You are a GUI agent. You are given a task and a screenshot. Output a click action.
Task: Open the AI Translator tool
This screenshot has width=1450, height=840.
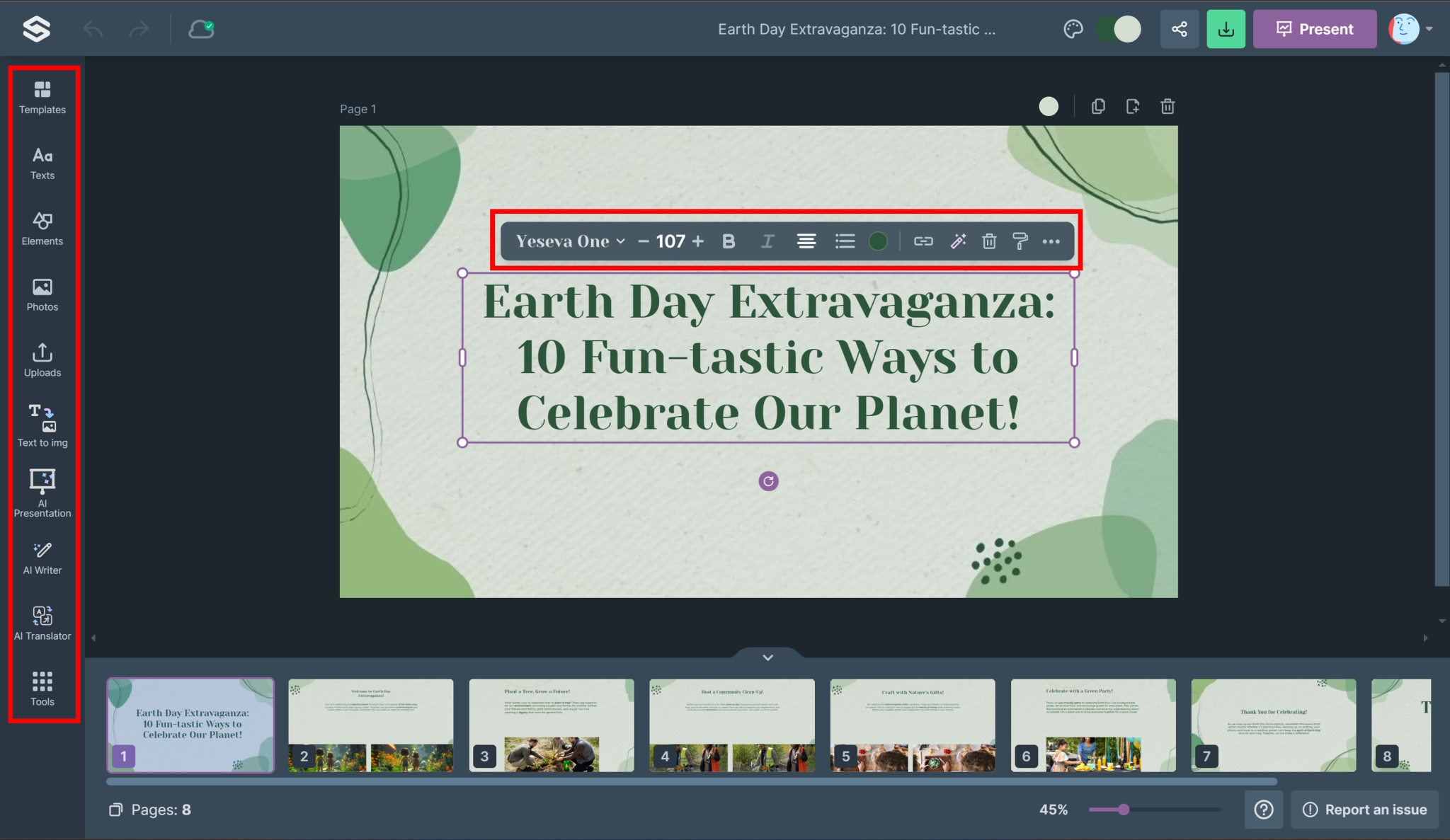point(42,623)
